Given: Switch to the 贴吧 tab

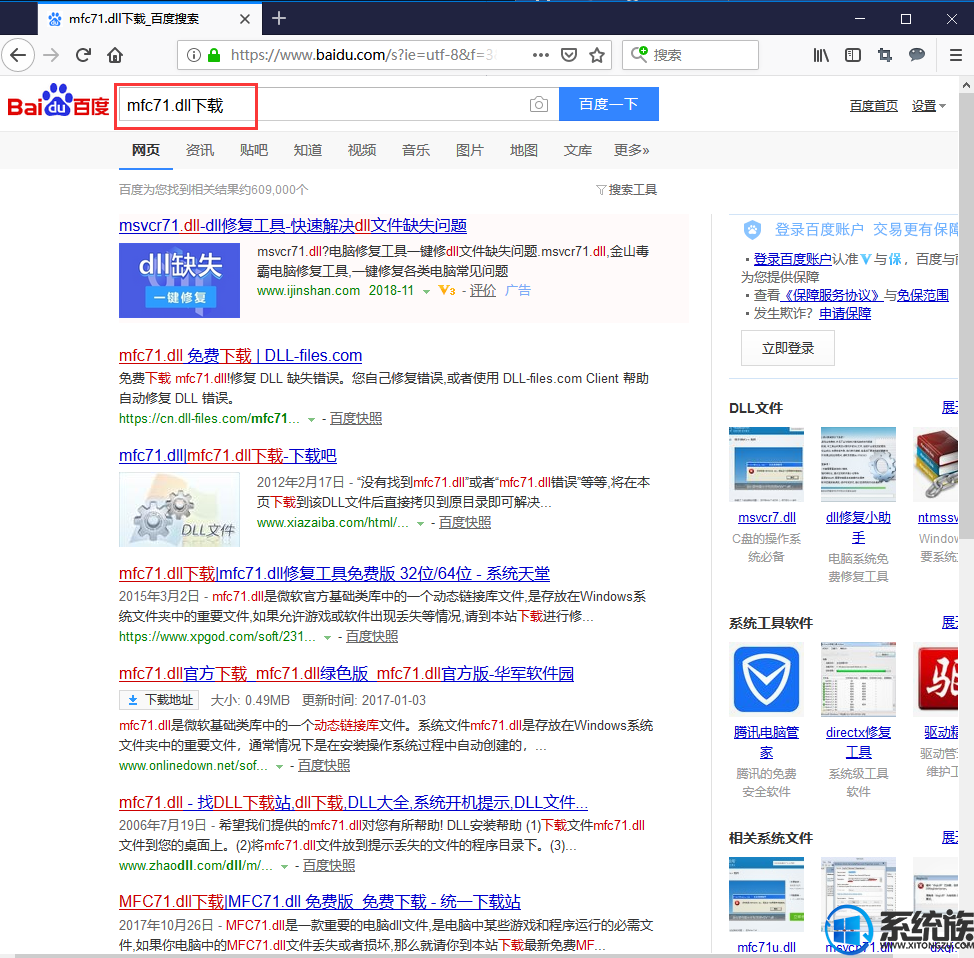Looking at the screenshot, I should 254,150.
